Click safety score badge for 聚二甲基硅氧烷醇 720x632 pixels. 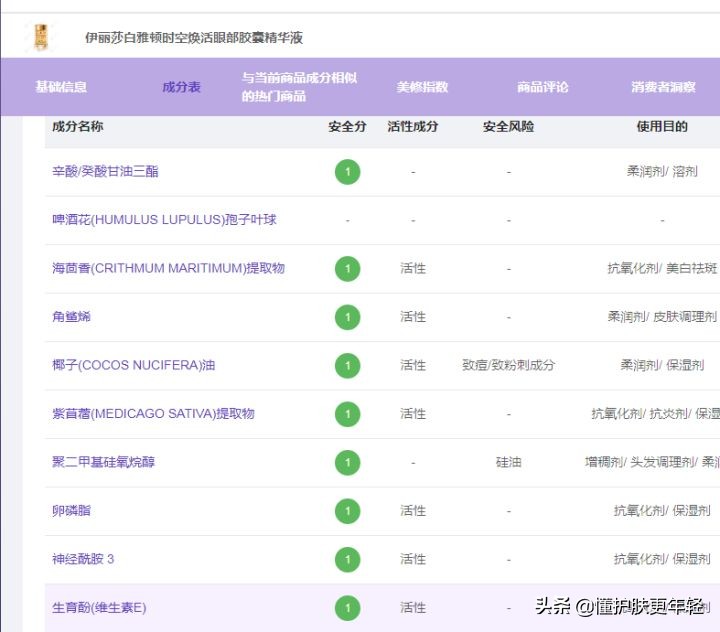(x=348, y=463)
